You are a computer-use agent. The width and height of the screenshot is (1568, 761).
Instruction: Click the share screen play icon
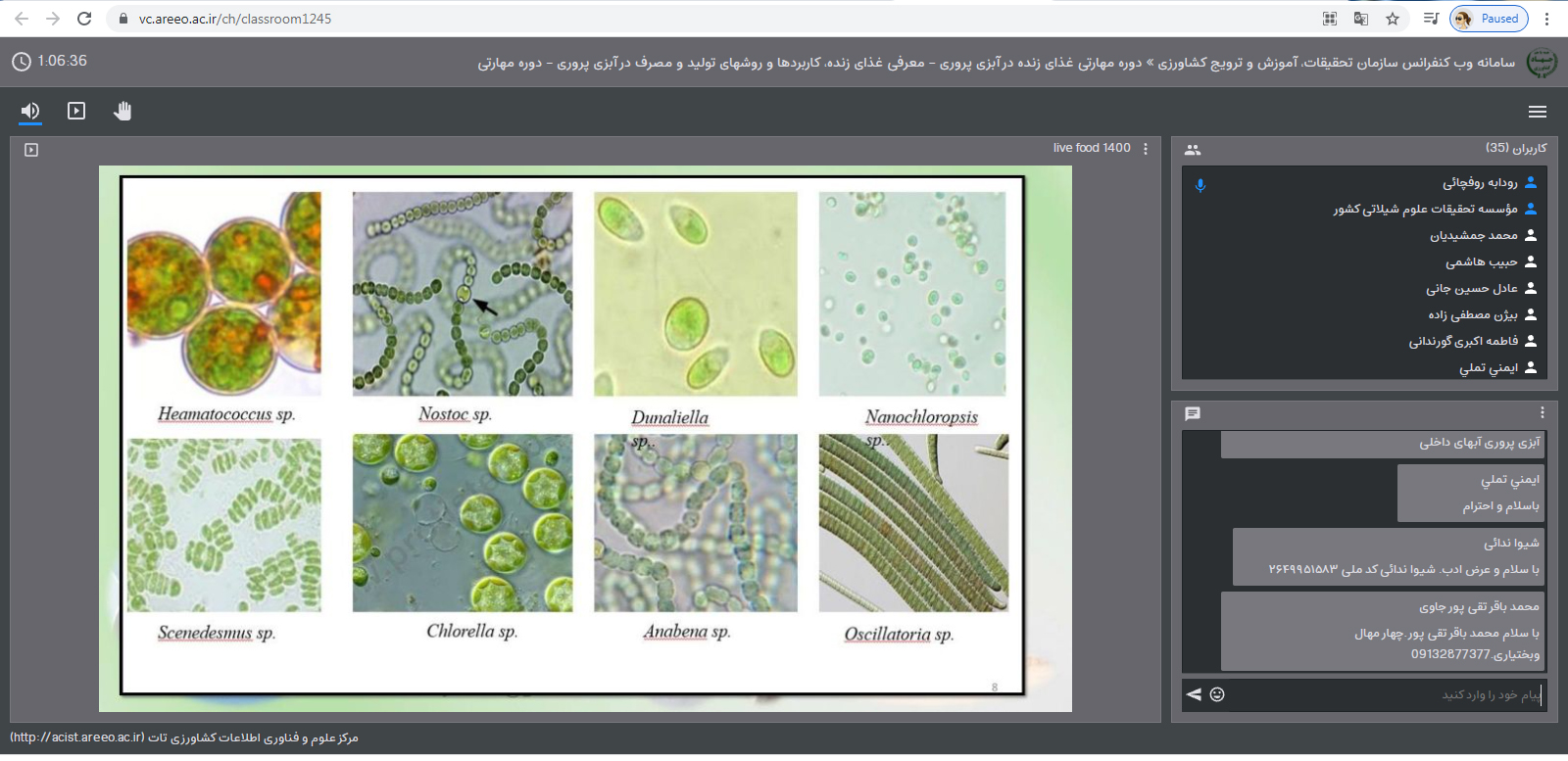(x=76, y=112)
